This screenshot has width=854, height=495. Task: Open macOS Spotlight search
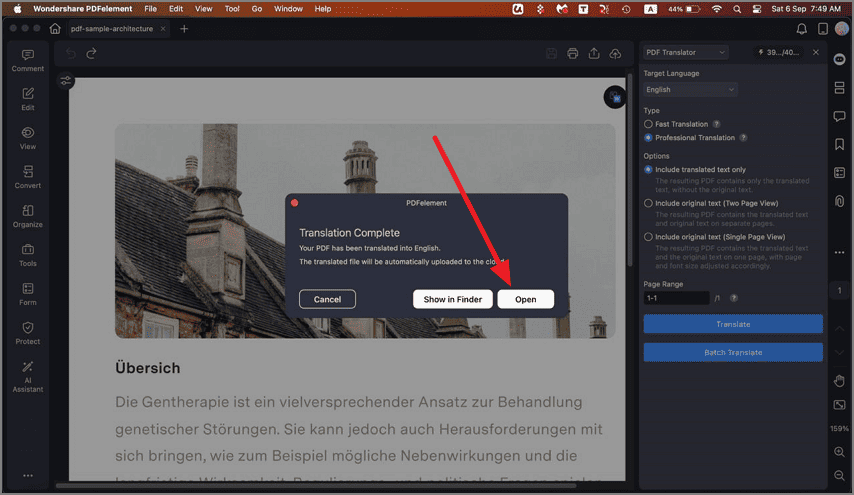pos(737,9)
